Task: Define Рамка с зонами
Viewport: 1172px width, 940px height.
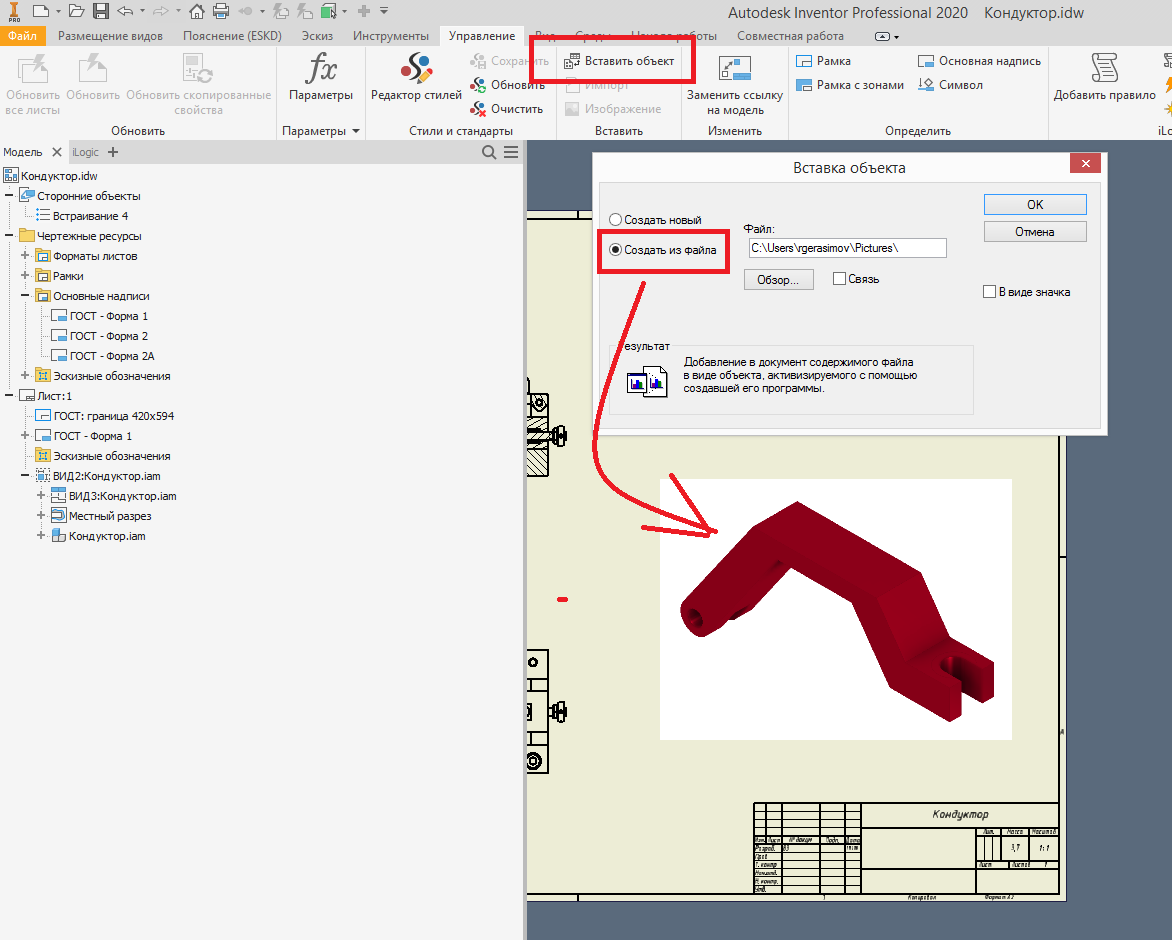Action: pyautogui.click(x=850, y=85)
